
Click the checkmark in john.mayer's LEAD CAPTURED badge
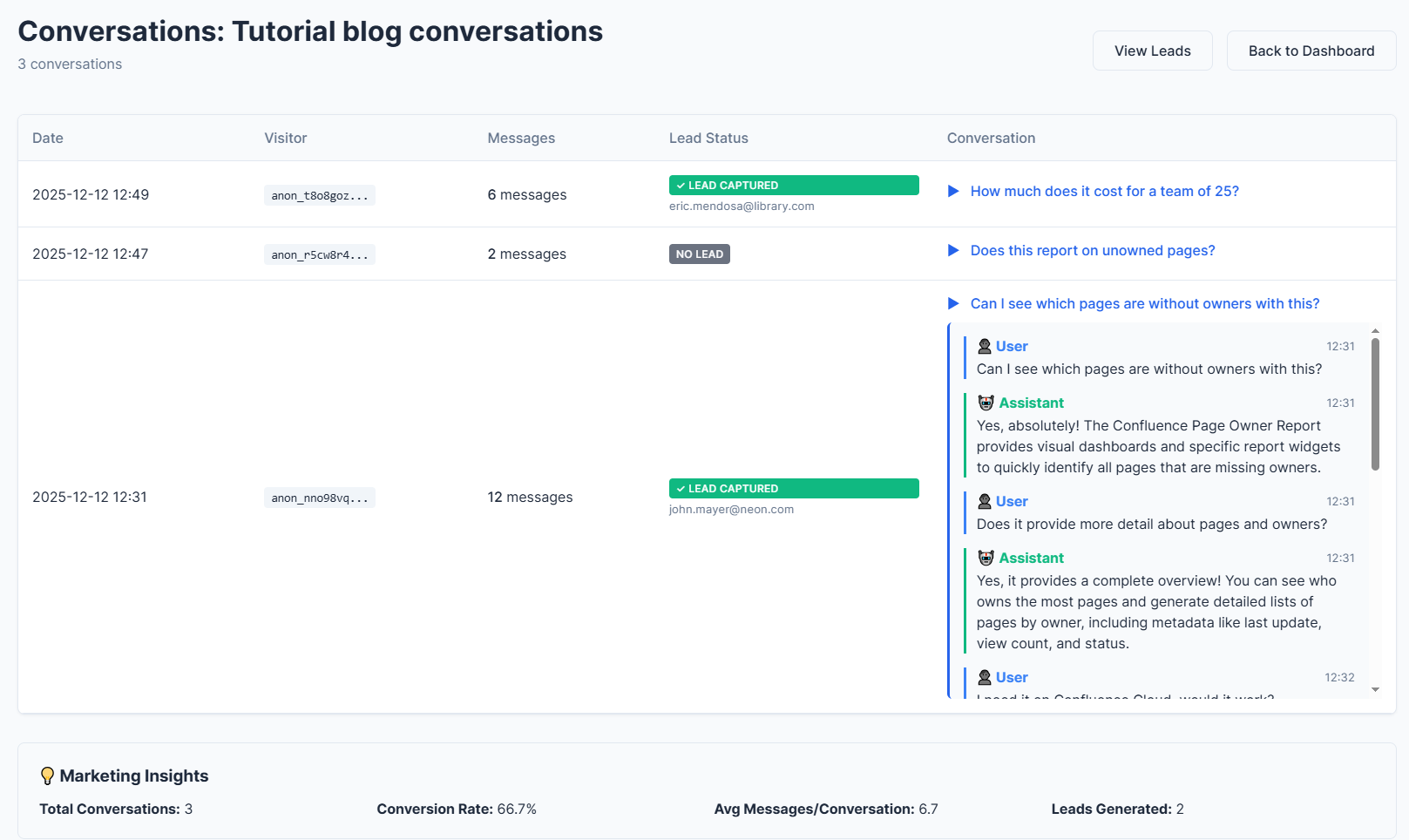680,488
